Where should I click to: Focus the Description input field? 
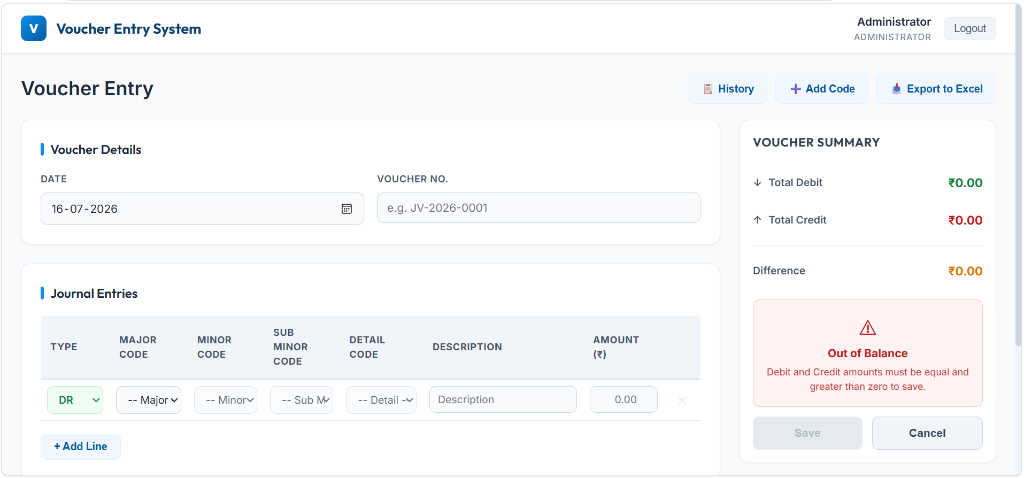pos(503,400)
